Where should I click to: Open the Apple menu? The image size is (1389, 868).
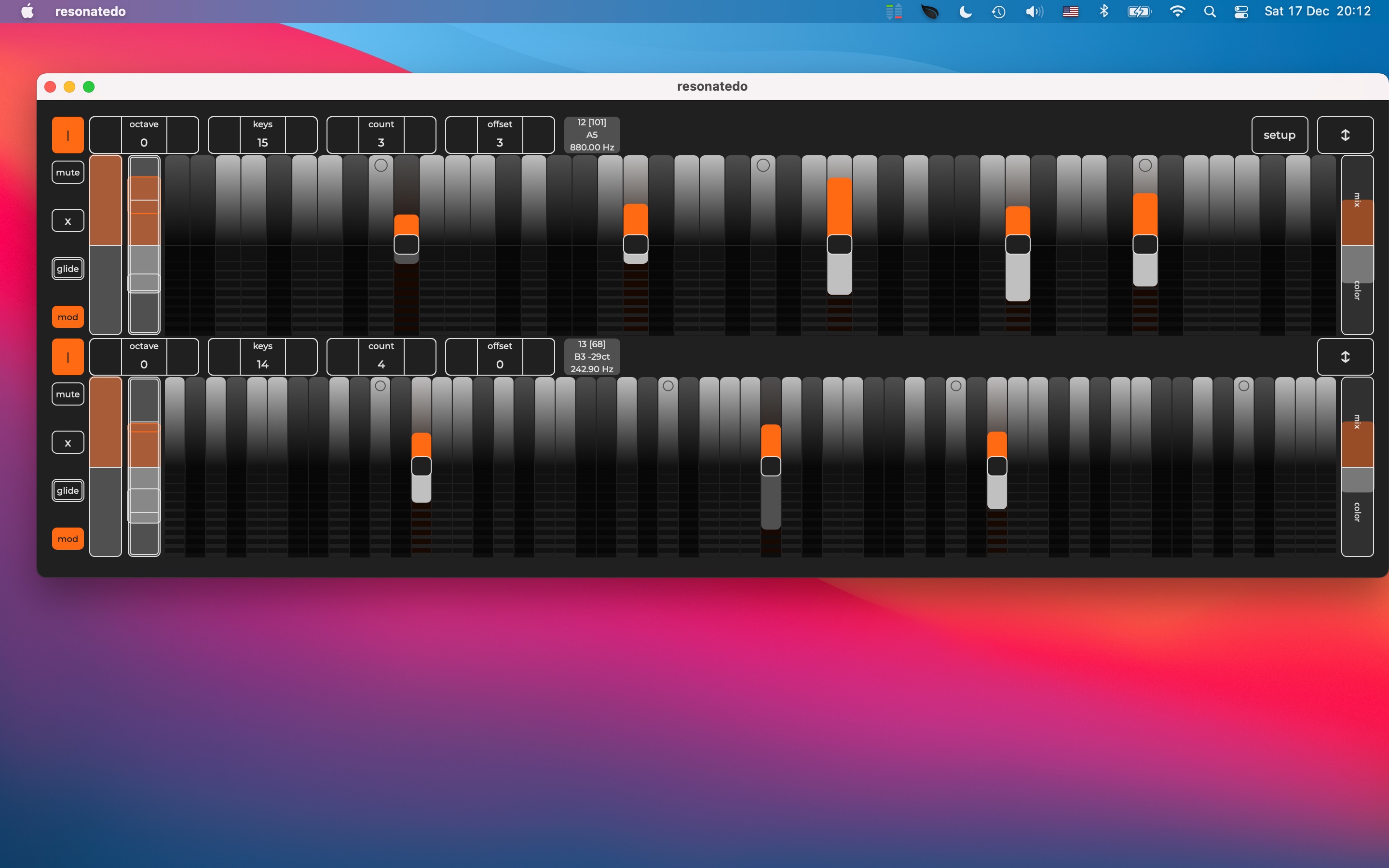pyautogui.click(x=27, y=12)
